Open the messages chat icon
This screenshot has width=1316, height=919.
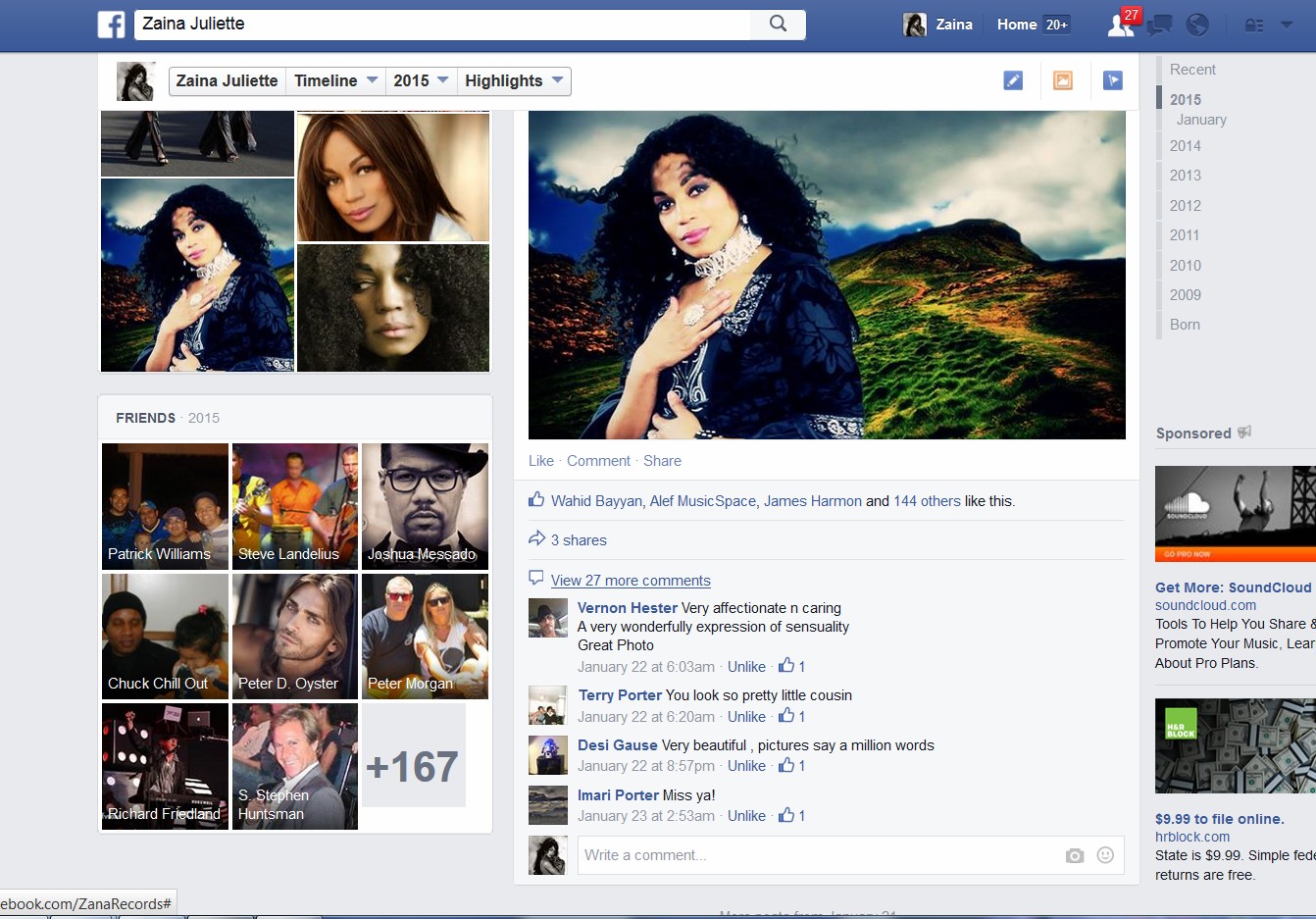click(x=1159, y=25)
